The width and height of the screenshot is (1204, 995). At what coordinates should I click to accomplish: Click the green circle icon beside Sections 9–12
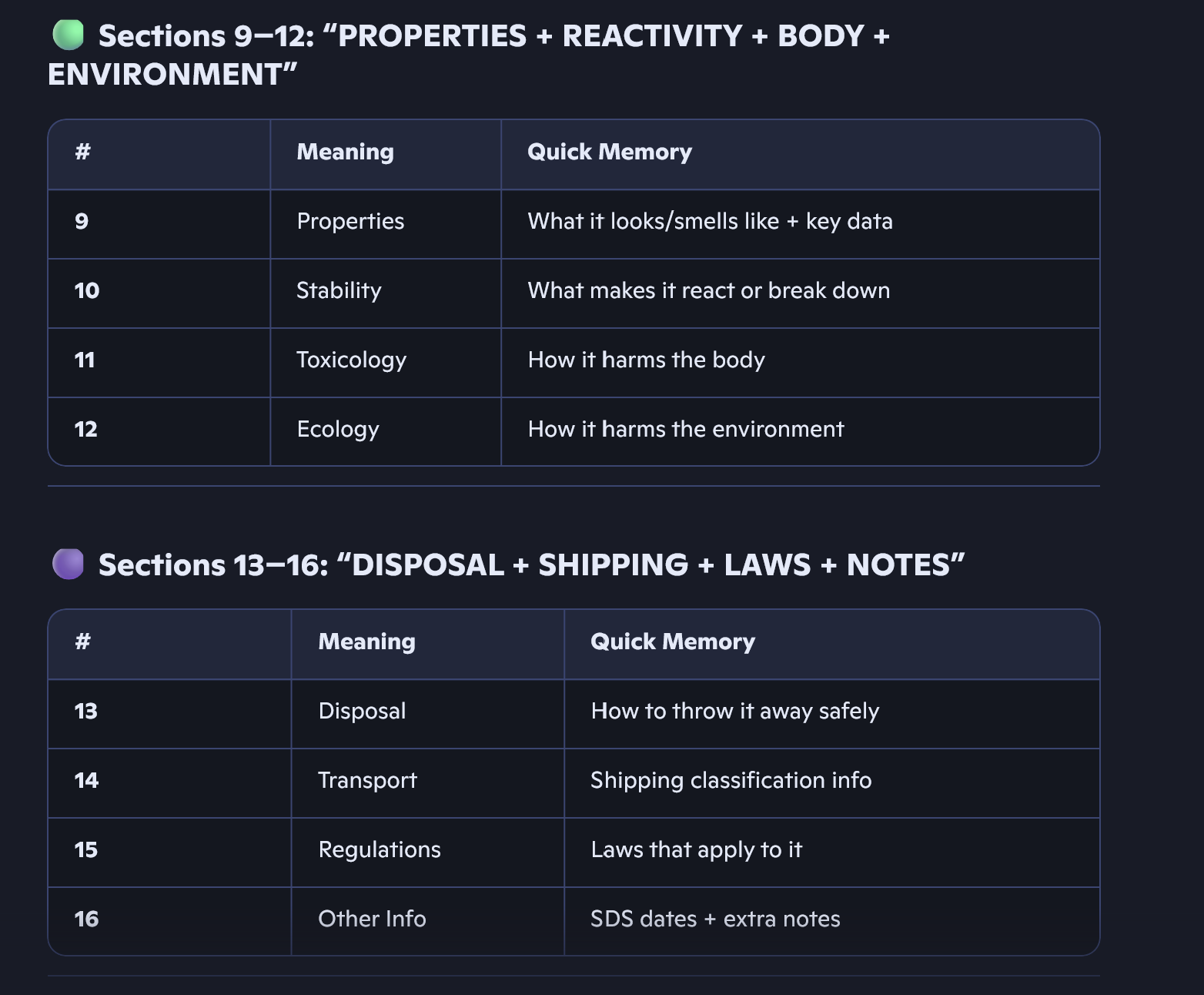[x=68, y=35]
